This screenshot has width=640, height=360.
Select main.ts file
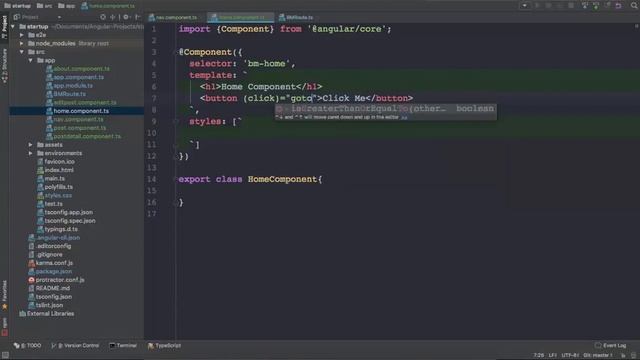point(51,179)
